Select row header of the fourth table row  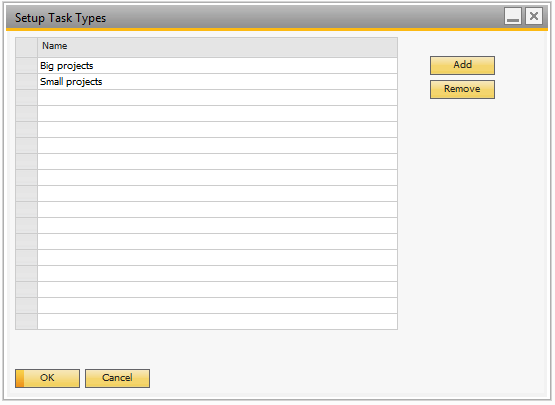27,114
